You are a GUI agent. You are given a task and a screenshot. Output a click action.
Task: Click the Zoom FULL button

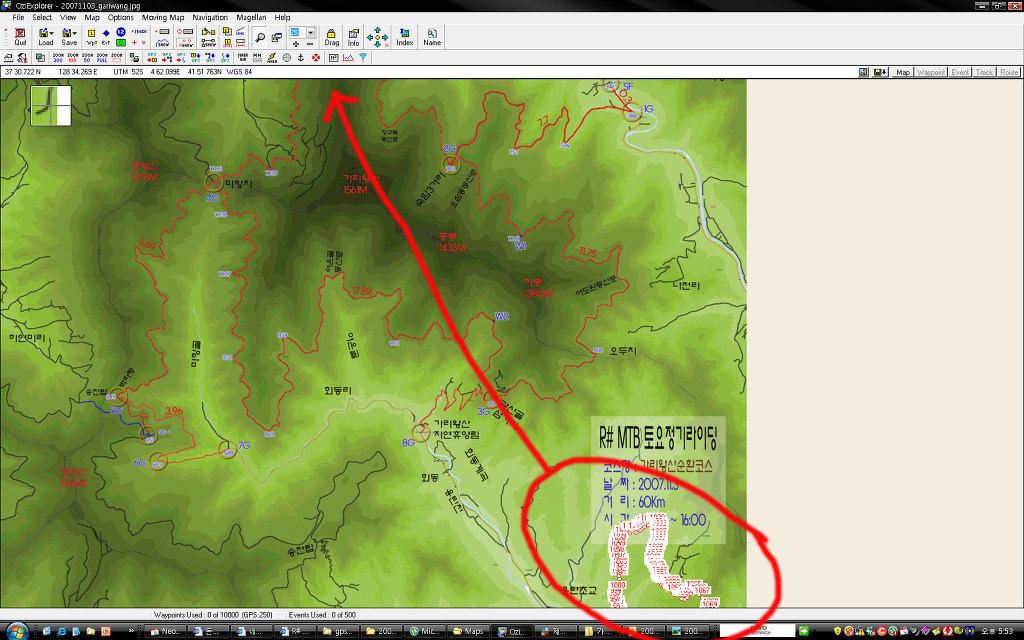point(102,57)
